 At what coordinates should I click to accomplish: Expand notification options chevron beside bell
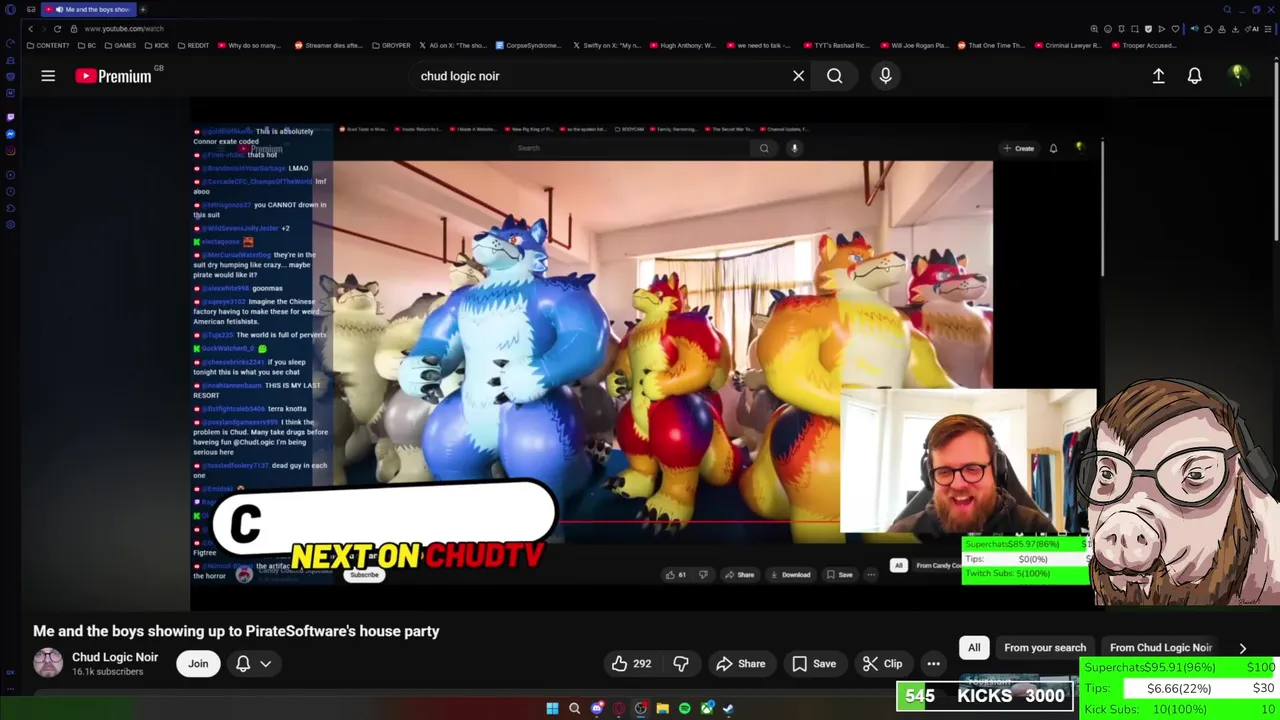pyautogui.click(x=266, y=664)
